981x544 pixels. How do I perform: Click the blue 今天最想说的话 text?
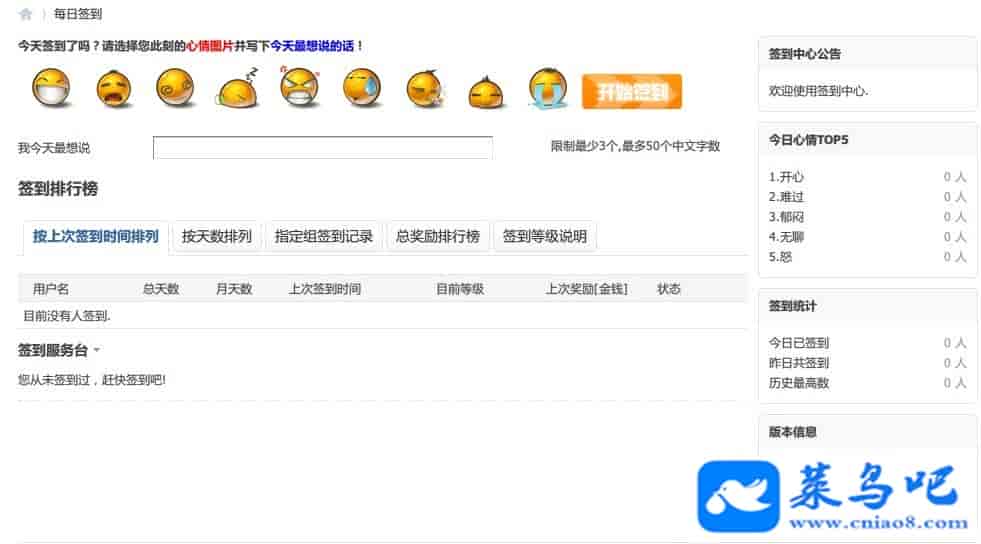(312, 46)
